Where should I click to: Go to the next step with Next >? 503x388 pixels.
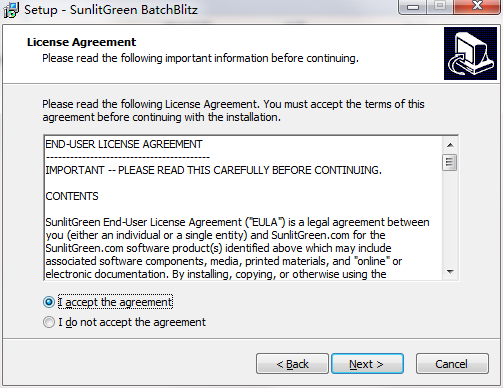pos(367,364)
